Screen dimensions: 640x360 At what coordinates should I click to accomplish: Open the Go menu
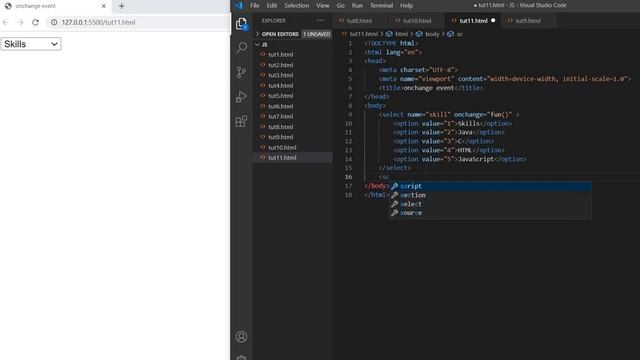[x=341, y=5]
